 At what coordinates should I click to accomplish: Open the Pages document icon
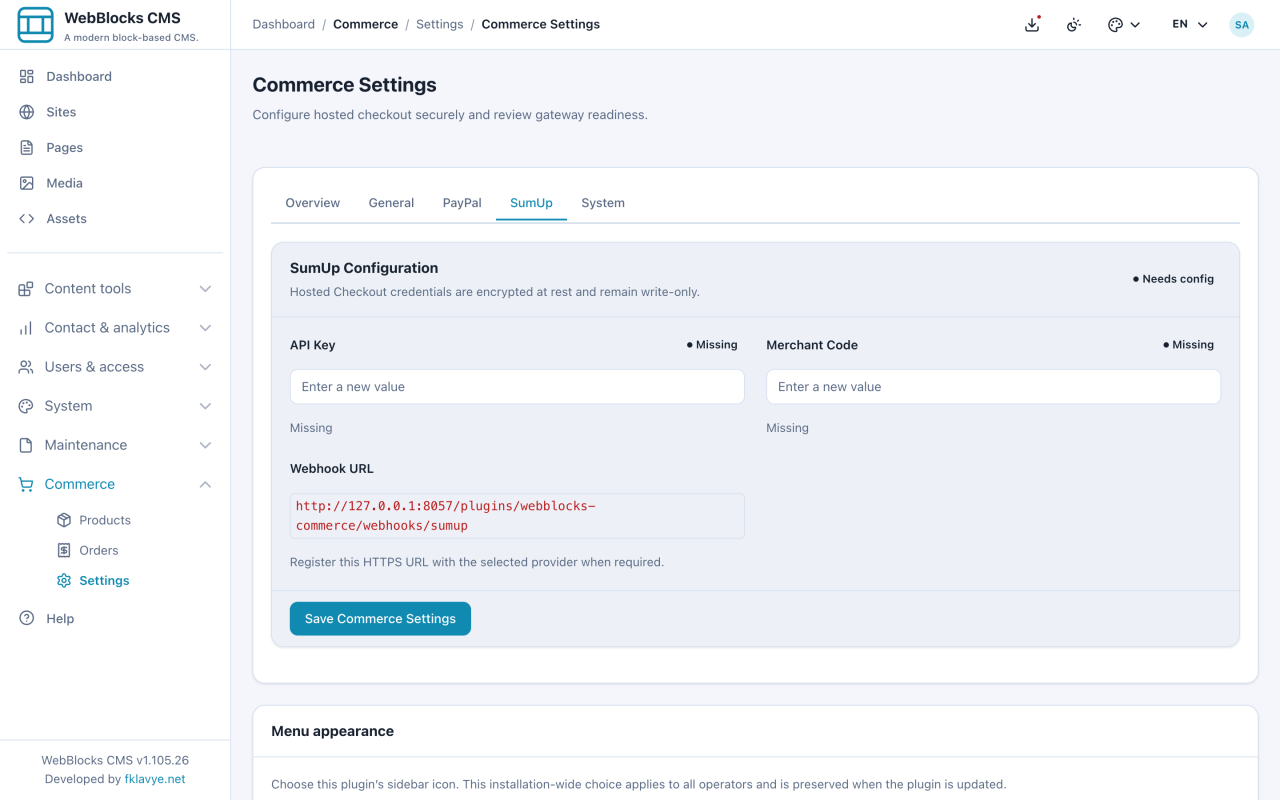[x=27, y=147]
